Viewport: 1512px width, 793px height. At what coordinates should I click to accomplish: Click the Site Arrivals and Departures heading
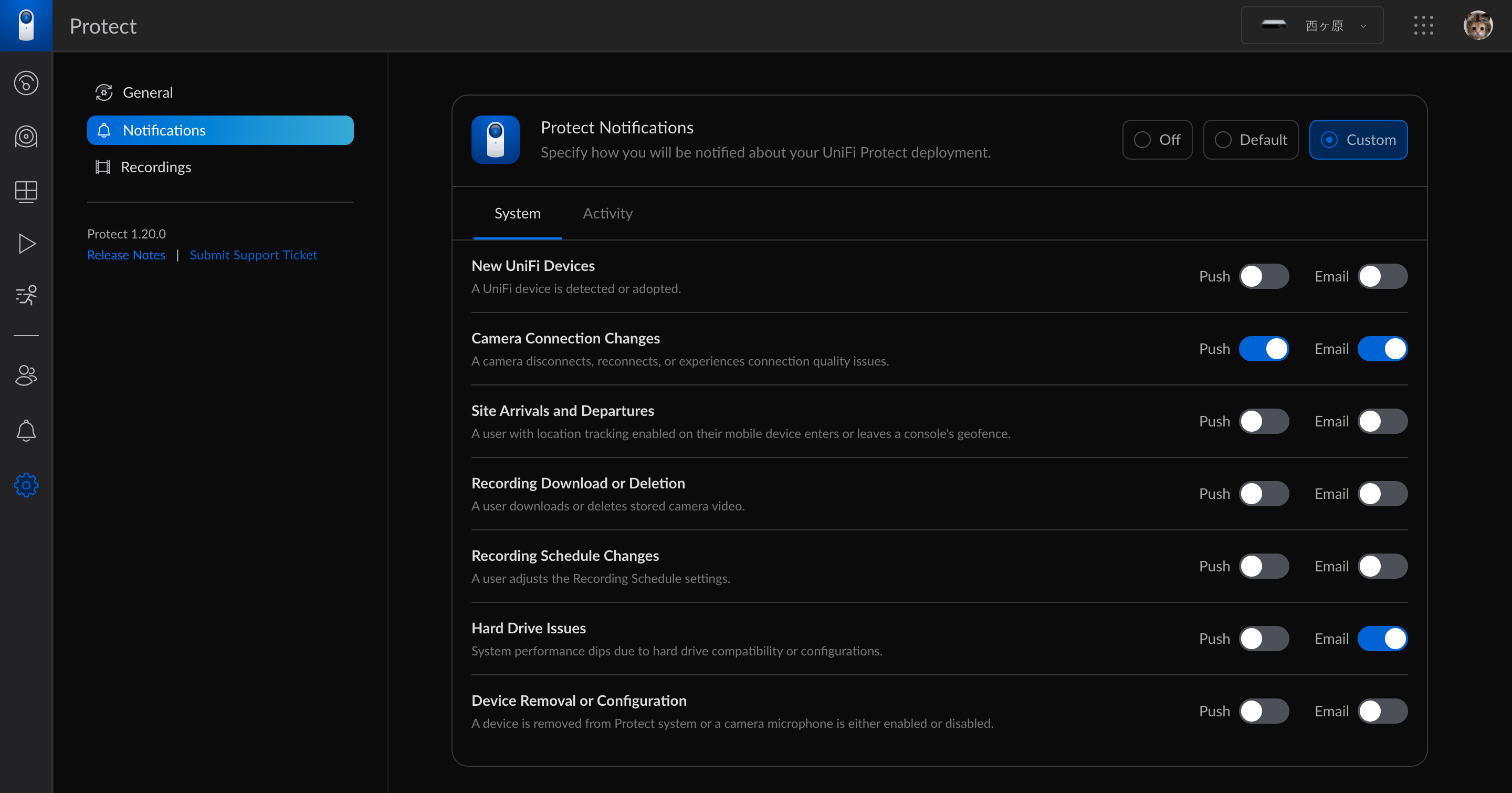click(562, 411)
